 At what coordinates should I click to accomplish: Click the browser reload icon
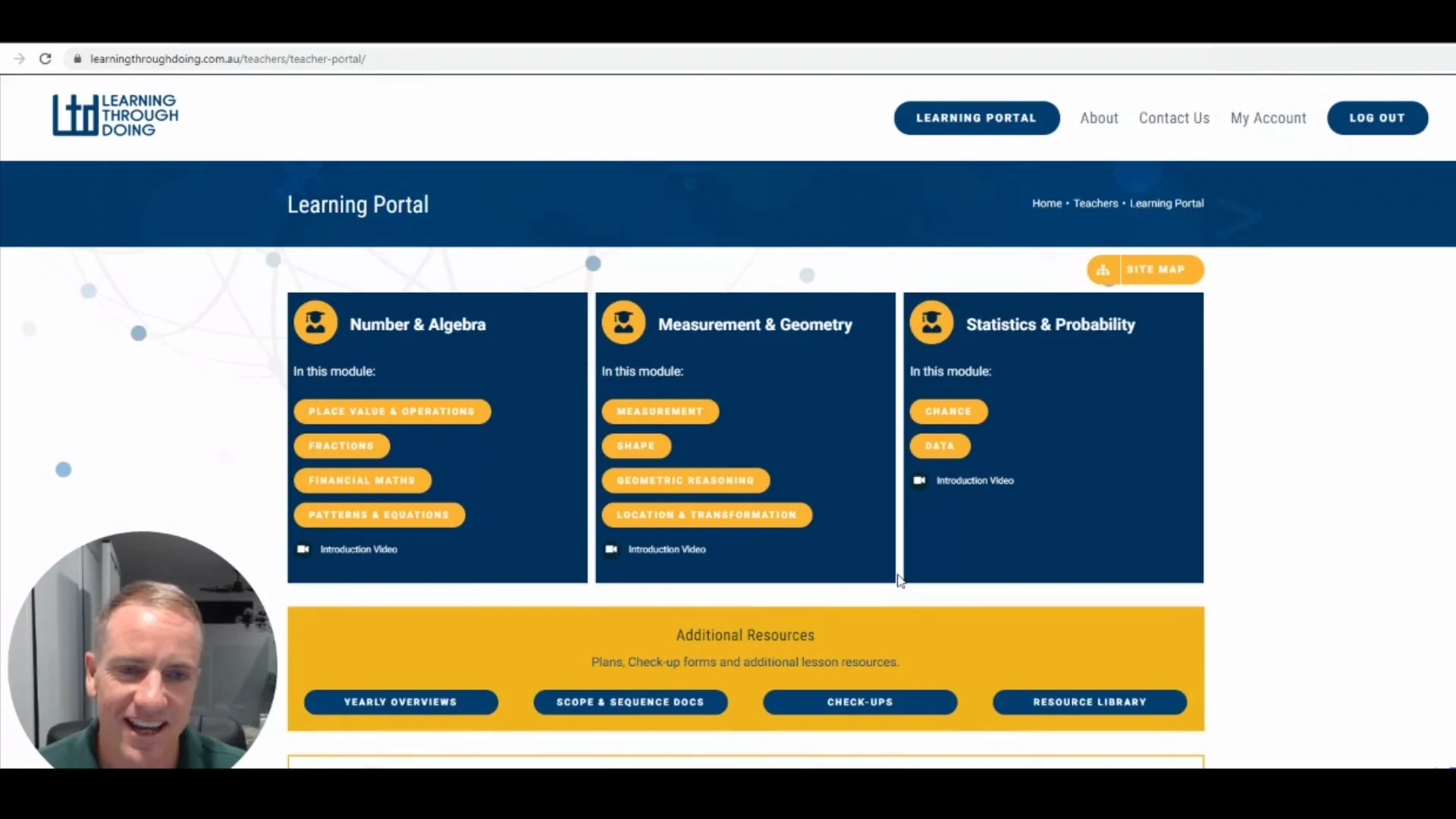coord(45,58)
